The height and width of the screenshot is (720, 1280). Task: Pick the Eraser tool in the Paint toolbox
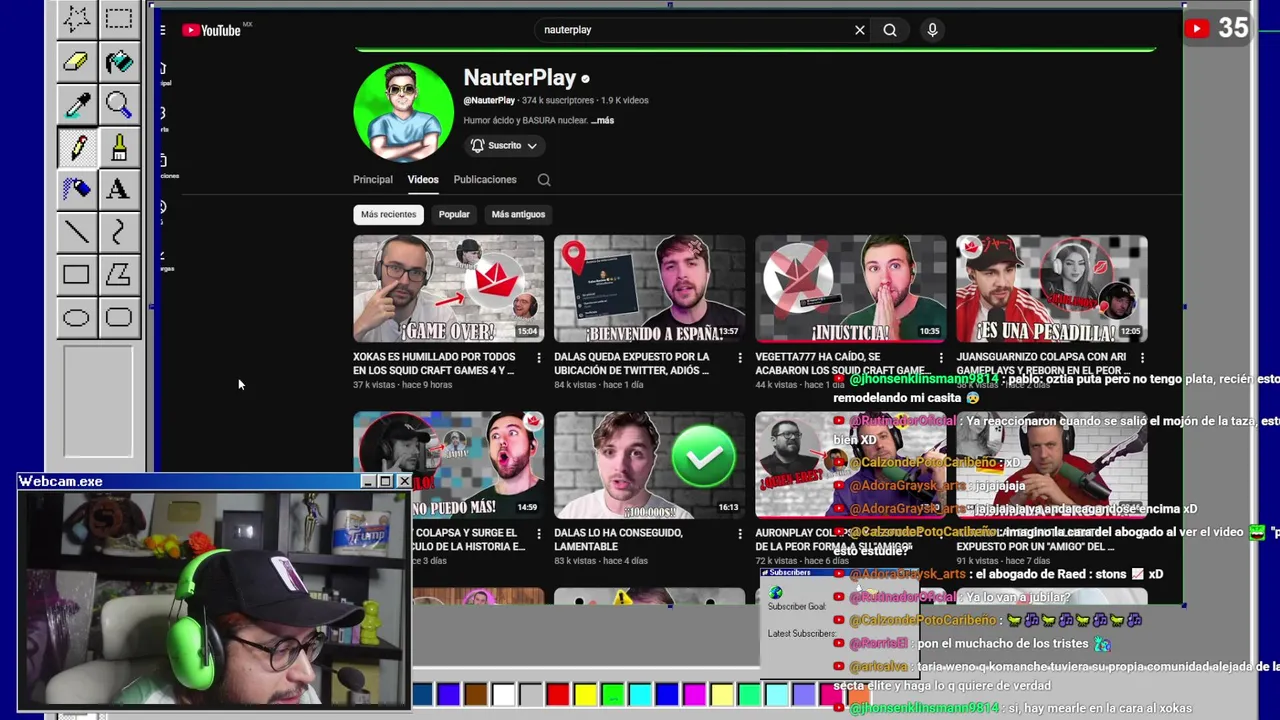(76, 61)
